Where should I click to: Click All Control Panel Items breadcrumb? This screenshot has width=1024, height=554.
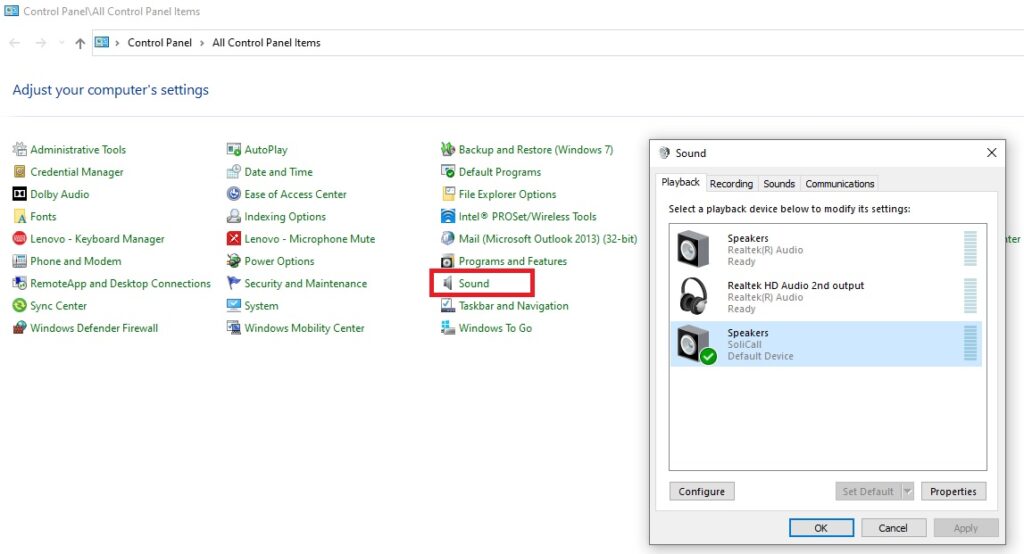[x=266, y=42]
